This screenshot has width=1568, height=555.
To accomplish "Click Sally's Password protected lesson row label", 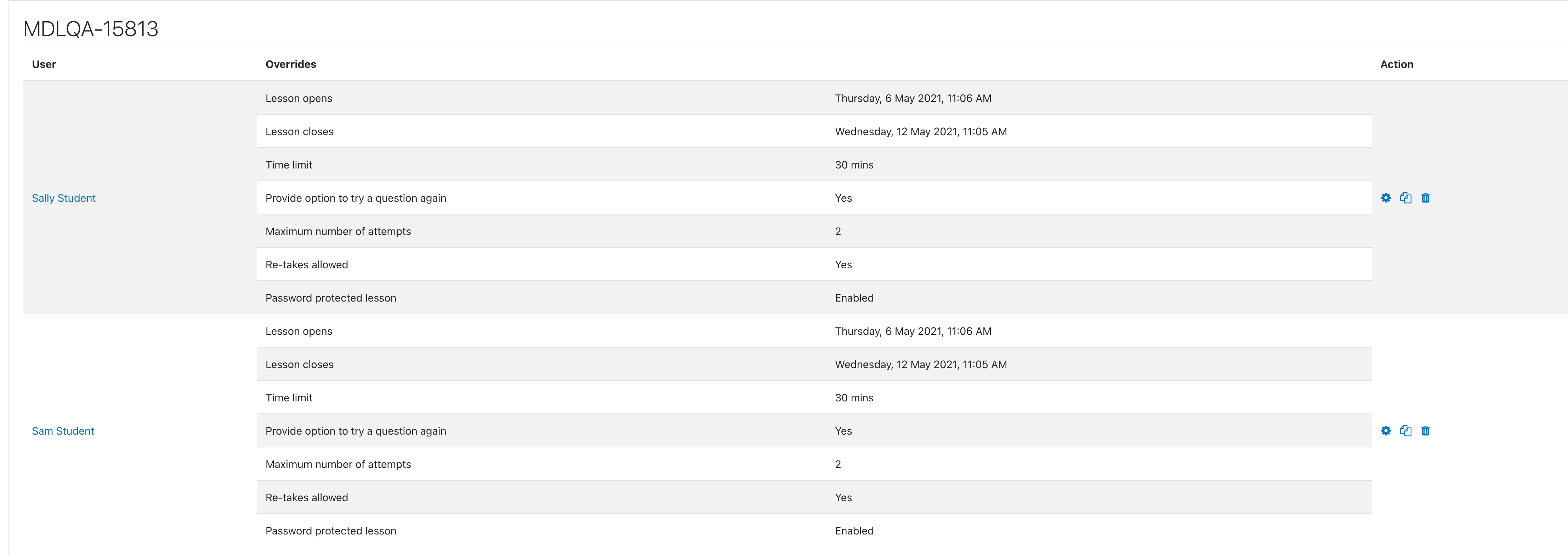I will 330,298.
